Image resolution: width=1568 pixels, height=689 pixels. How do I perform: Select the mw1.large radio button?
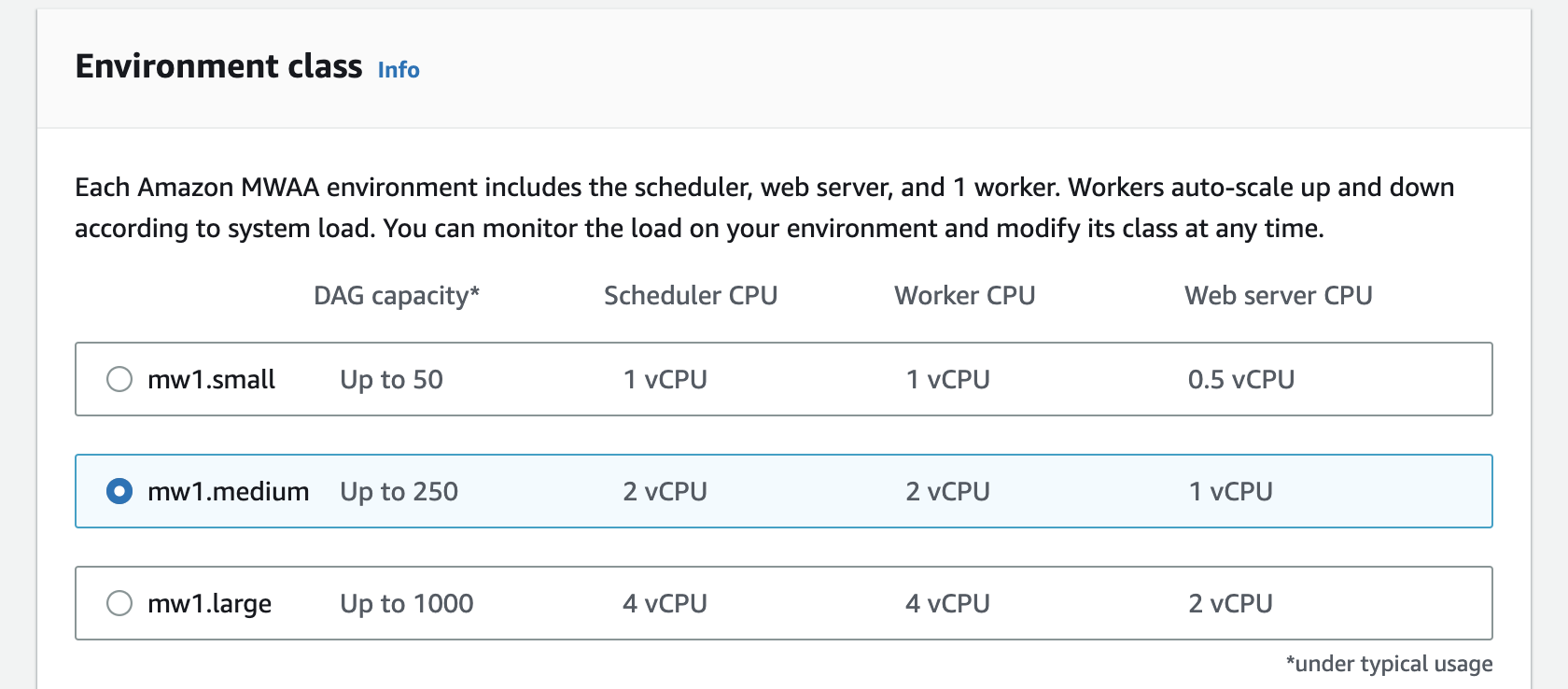click(x=119, y=603)
